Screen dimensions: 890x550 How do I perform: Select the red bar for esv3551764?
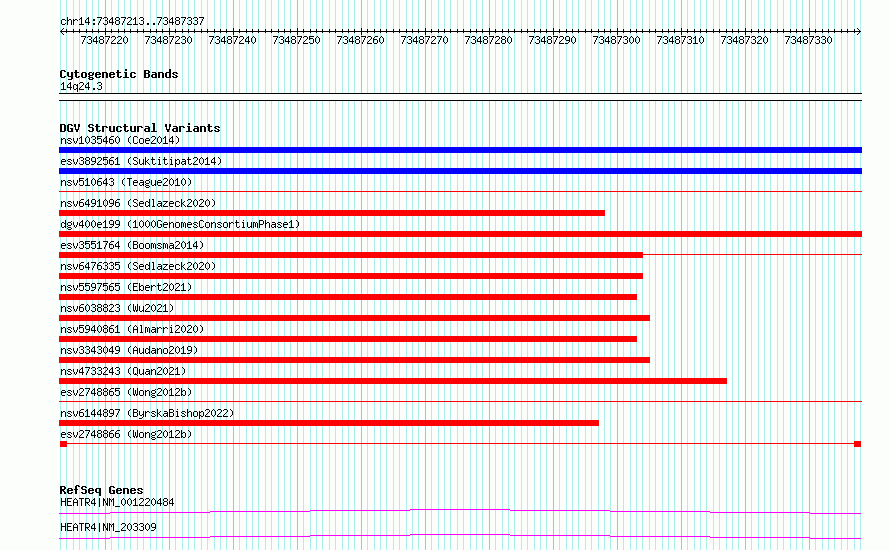351,255
